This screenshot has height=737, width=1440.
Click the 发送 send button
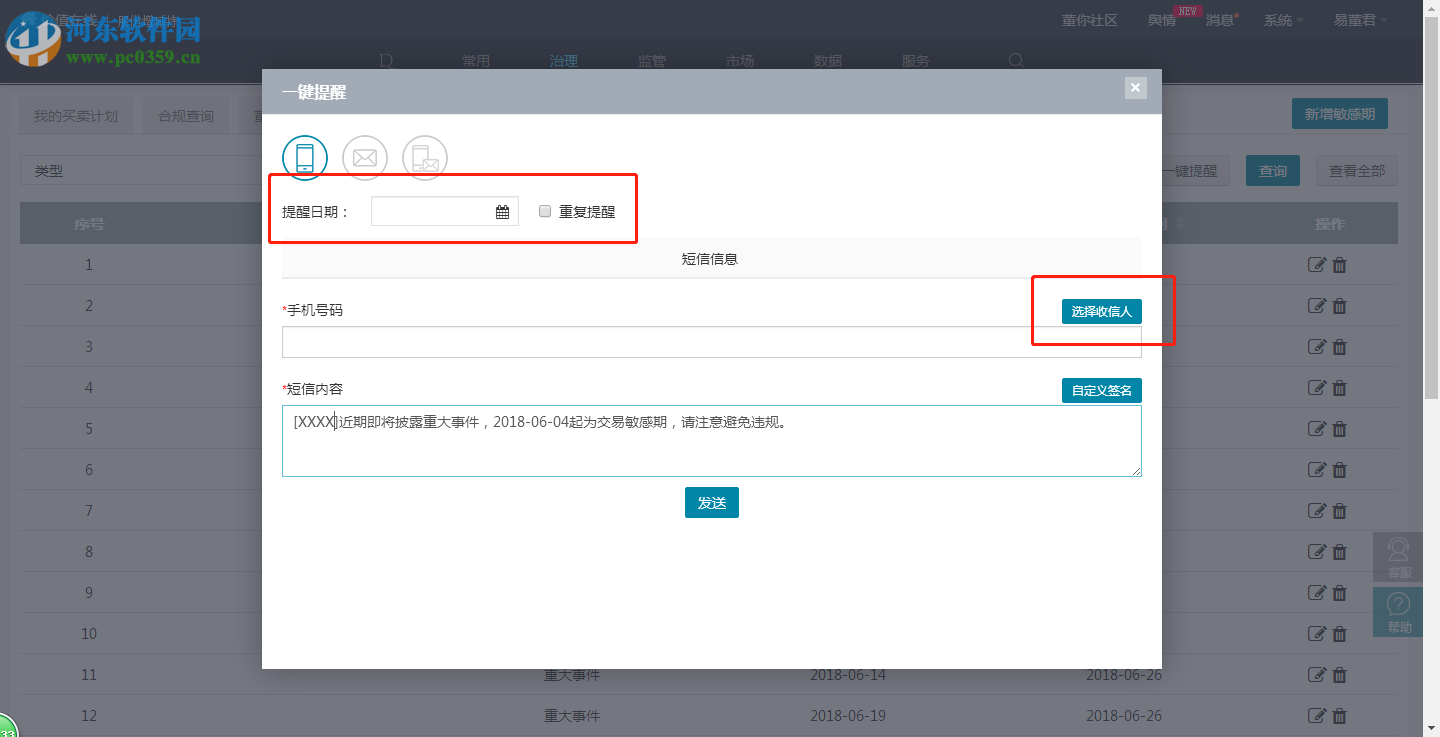(711, 502)
